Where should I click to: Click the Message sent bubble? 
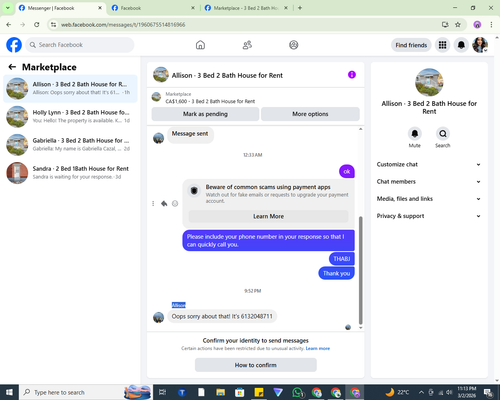[x=190, y=134]
